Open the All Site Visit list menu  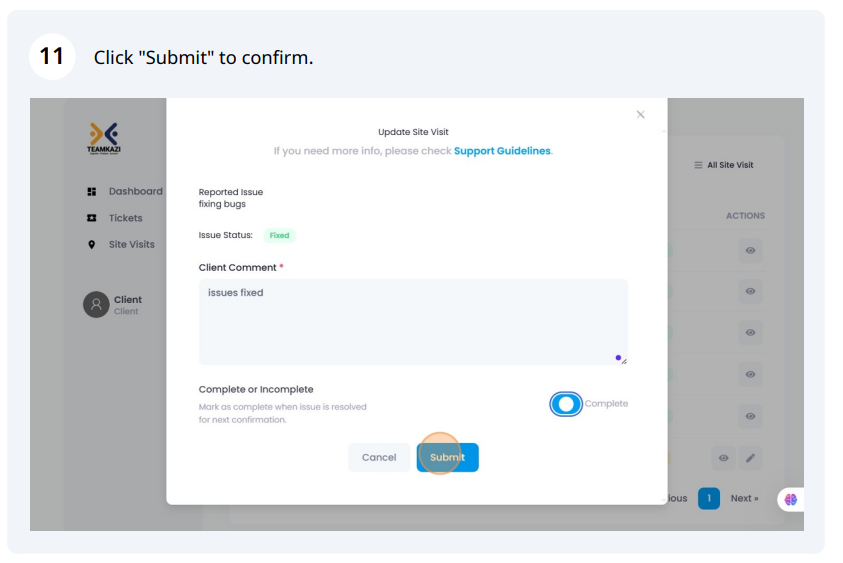724,165
